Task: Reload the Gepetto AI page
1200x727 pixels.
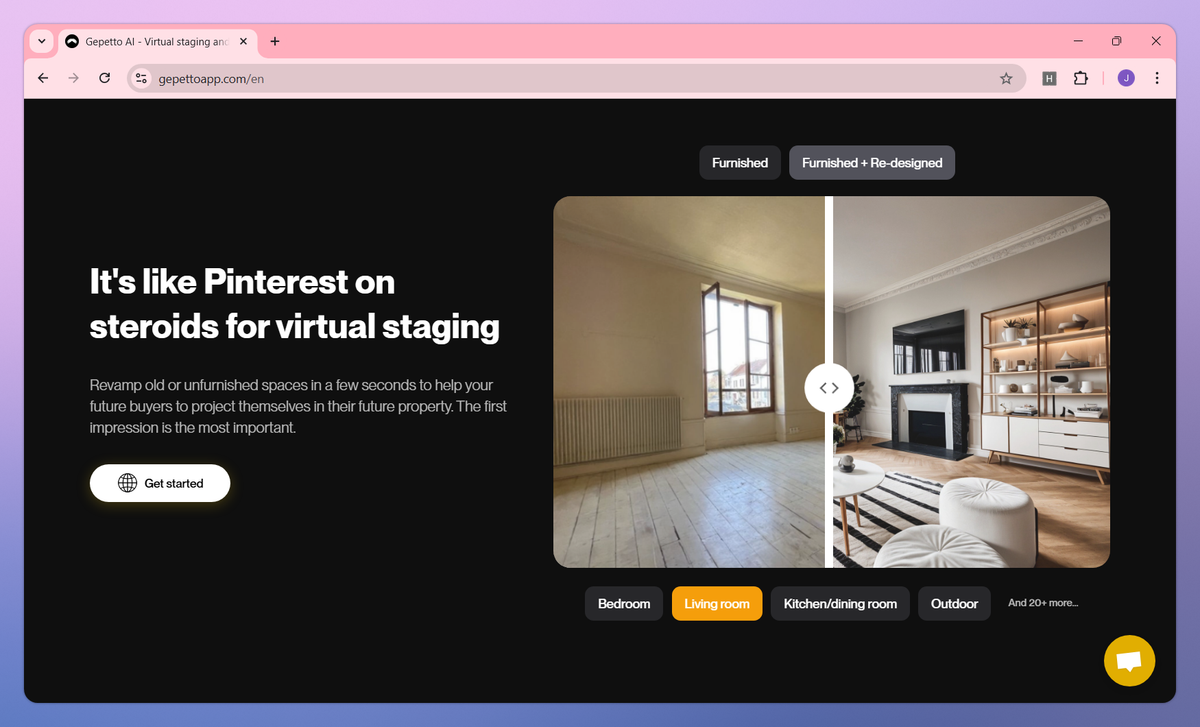Action: tap(104, 77)
